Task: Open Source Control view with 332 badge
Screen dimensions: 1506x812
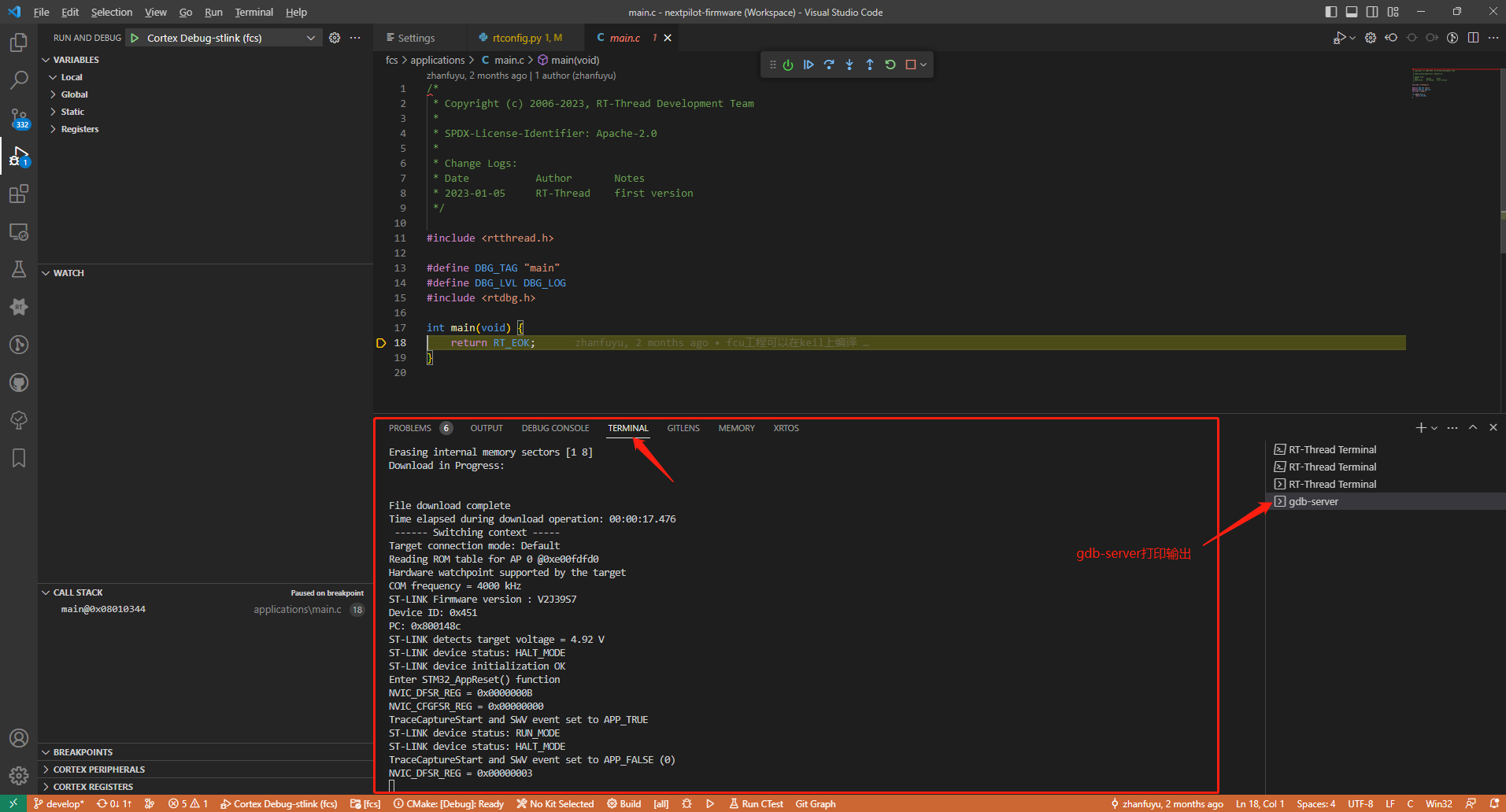Action: click(19, 118)
